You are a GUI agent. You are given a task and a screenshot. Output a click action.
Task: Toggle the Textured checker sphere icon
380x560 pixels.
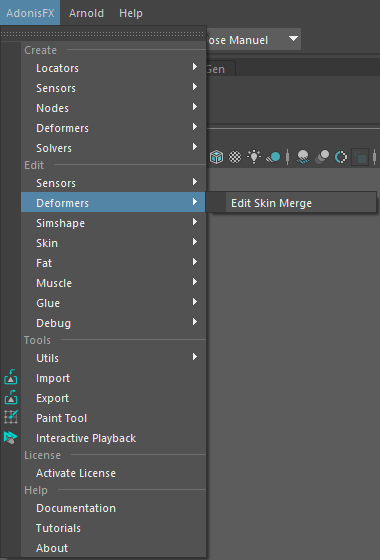pos(235,157)
